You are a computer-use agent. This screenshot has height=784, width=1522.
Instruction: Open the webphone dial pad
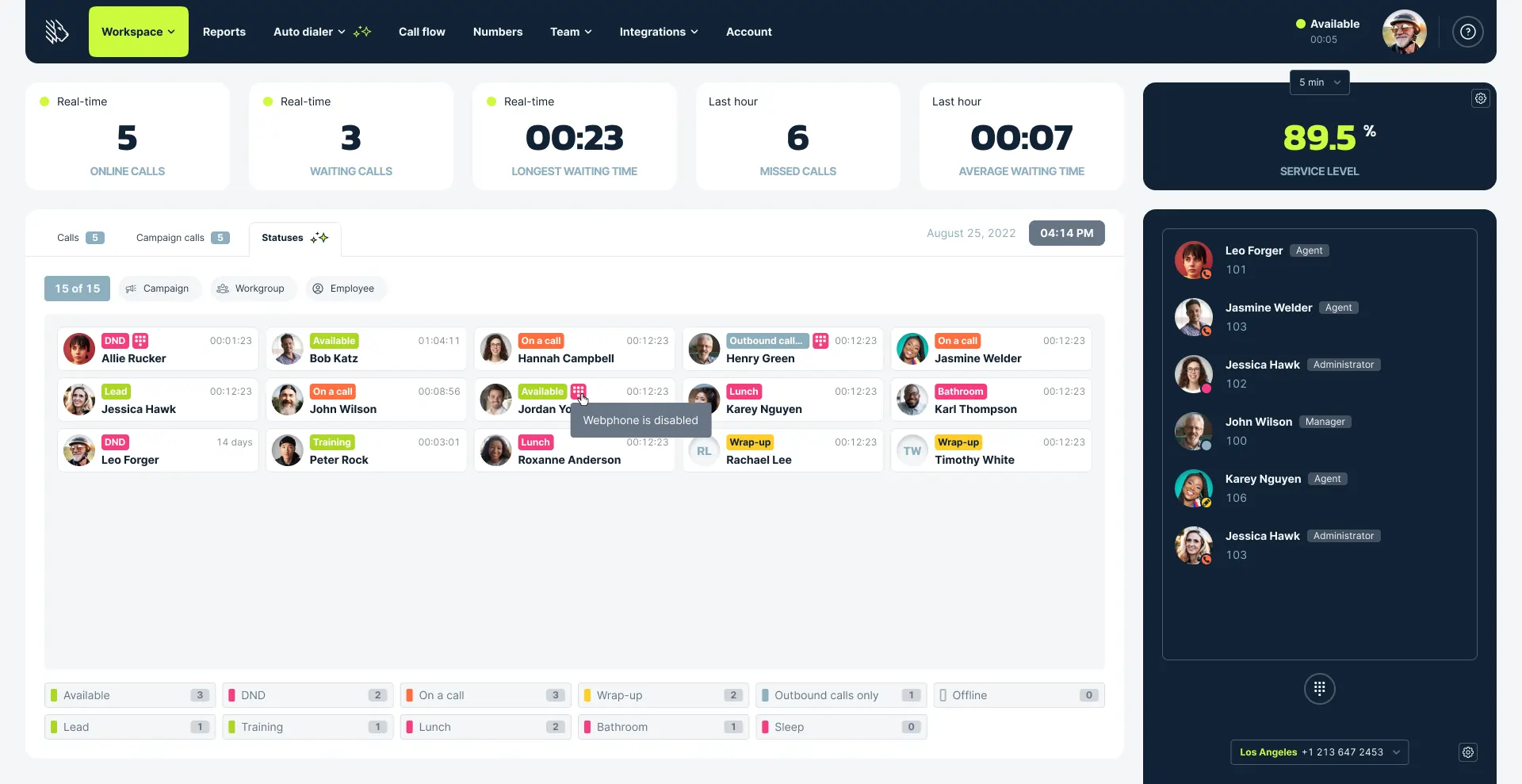[1318, 689]
